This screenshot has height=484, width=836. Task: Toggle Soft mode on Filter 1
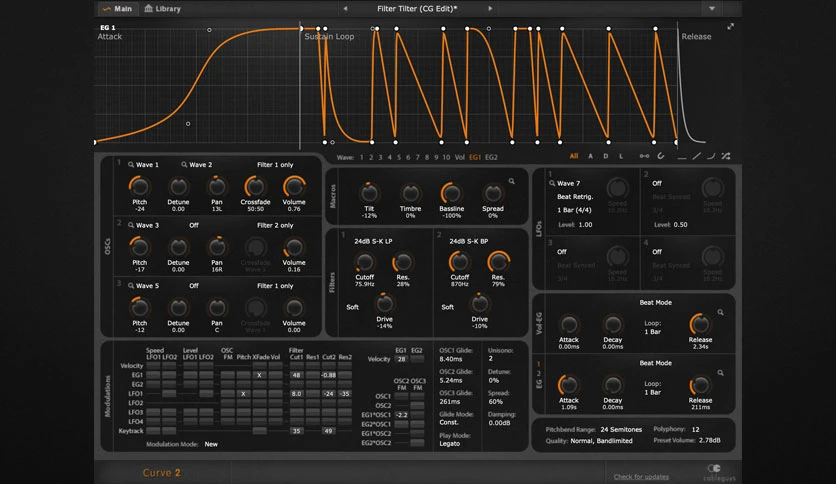coord(352,307)
